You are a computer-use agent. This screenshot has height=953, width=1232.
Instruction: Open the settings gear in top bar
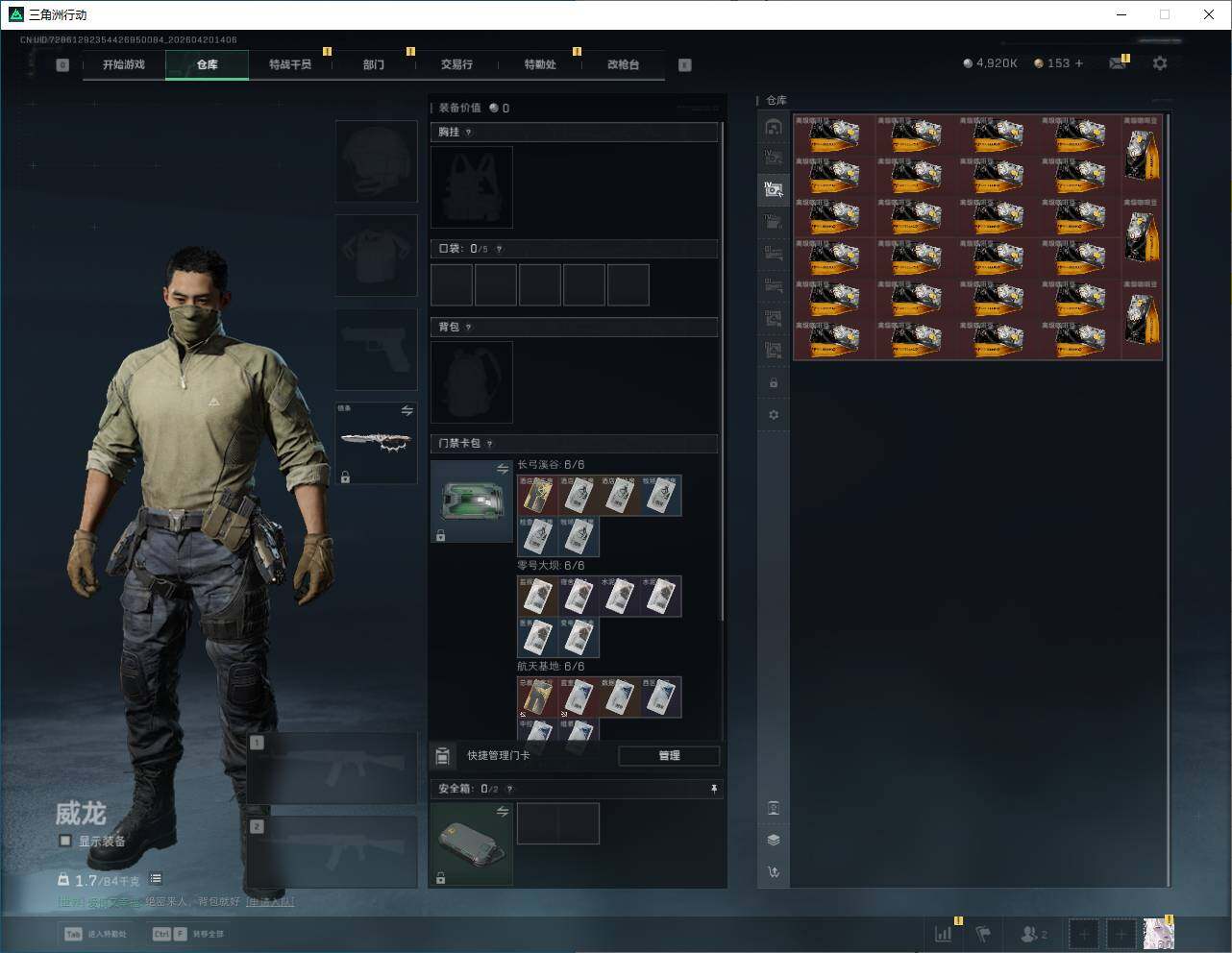click(1160, 63)
